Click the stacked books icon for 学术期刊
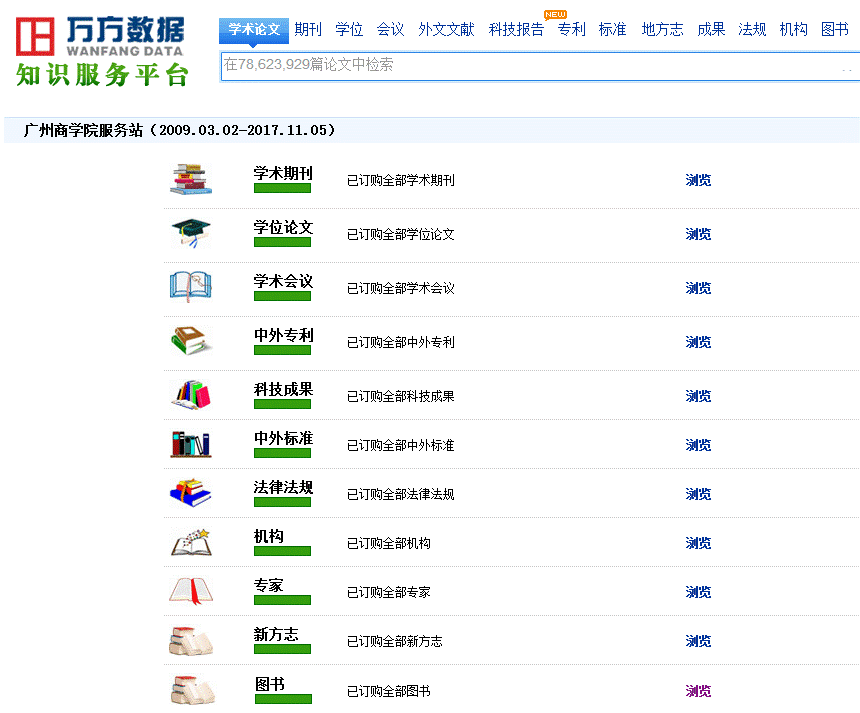The width and height of the screenshot is (860, 713). 191,179
